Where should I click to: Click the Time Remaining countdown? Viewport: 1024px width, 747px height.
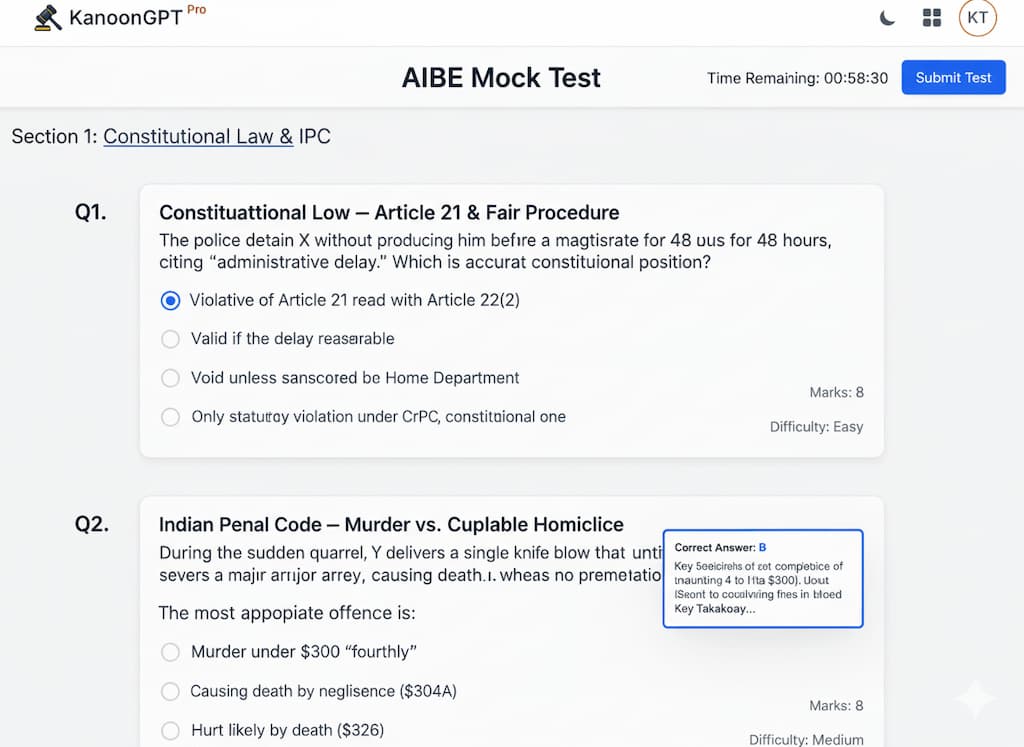[x=797, y=78]
